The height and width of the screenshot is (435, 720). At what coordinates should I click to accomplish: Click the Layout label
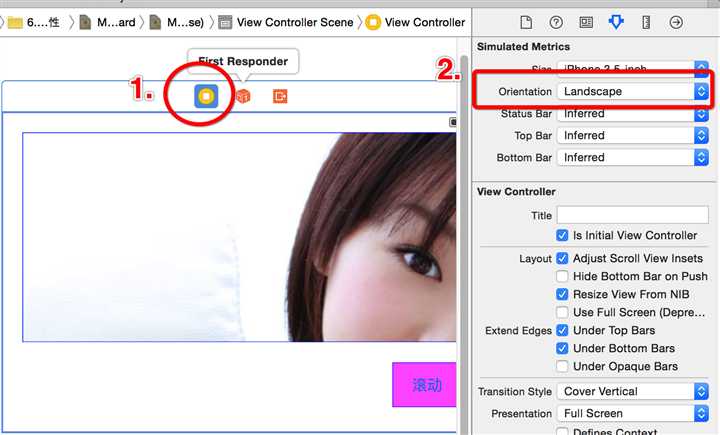[x=535, y=259]
